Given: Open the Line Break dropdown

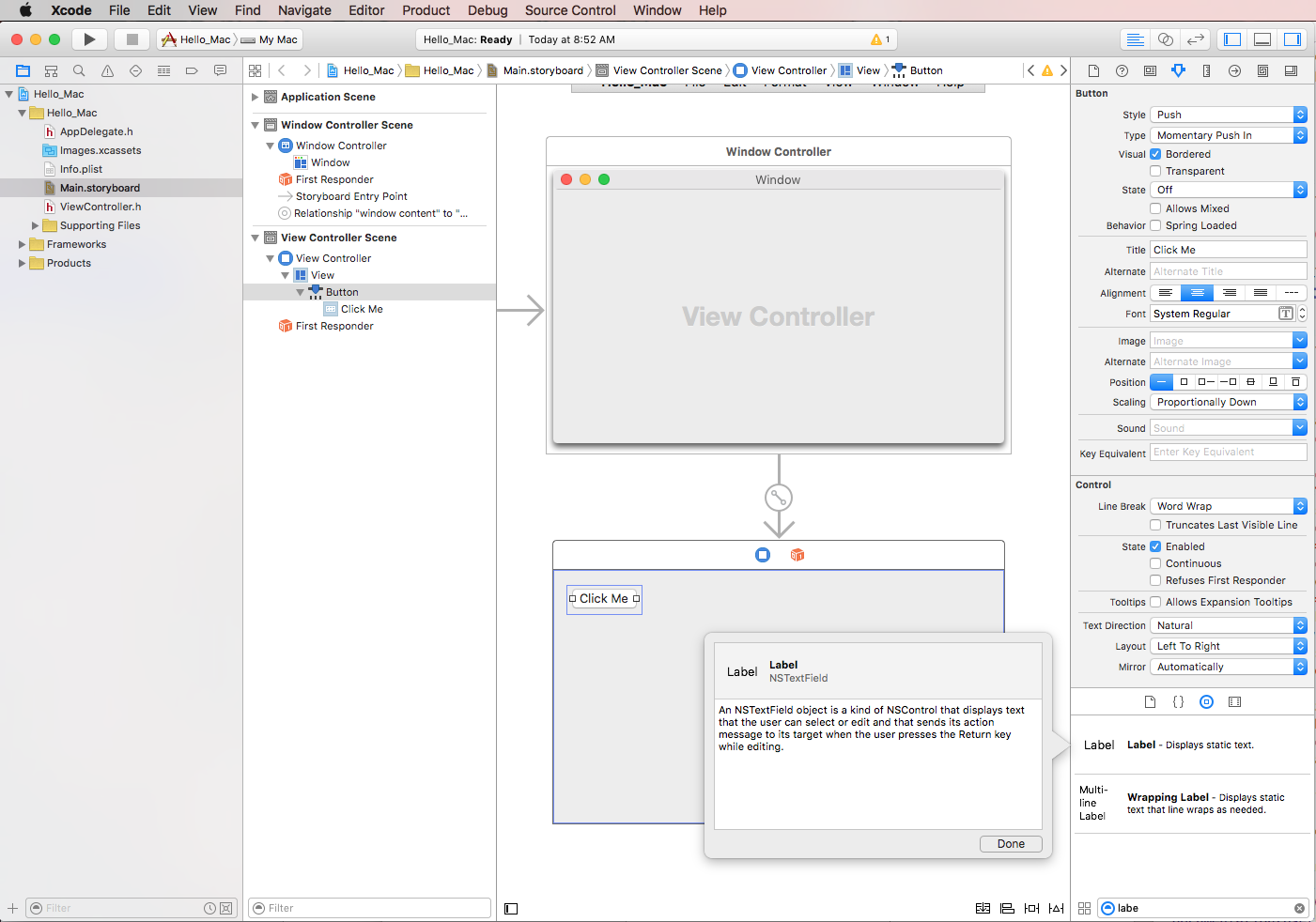Looking at the screenshot, I should click(1228, 505).
